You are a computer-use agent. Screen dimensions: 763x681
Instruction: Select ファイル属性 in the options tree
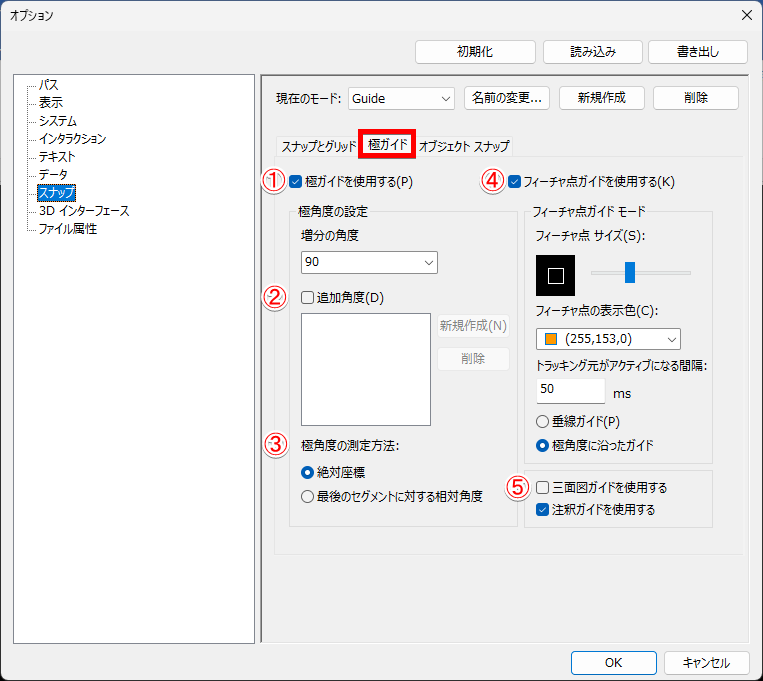[x=68, y=229]
